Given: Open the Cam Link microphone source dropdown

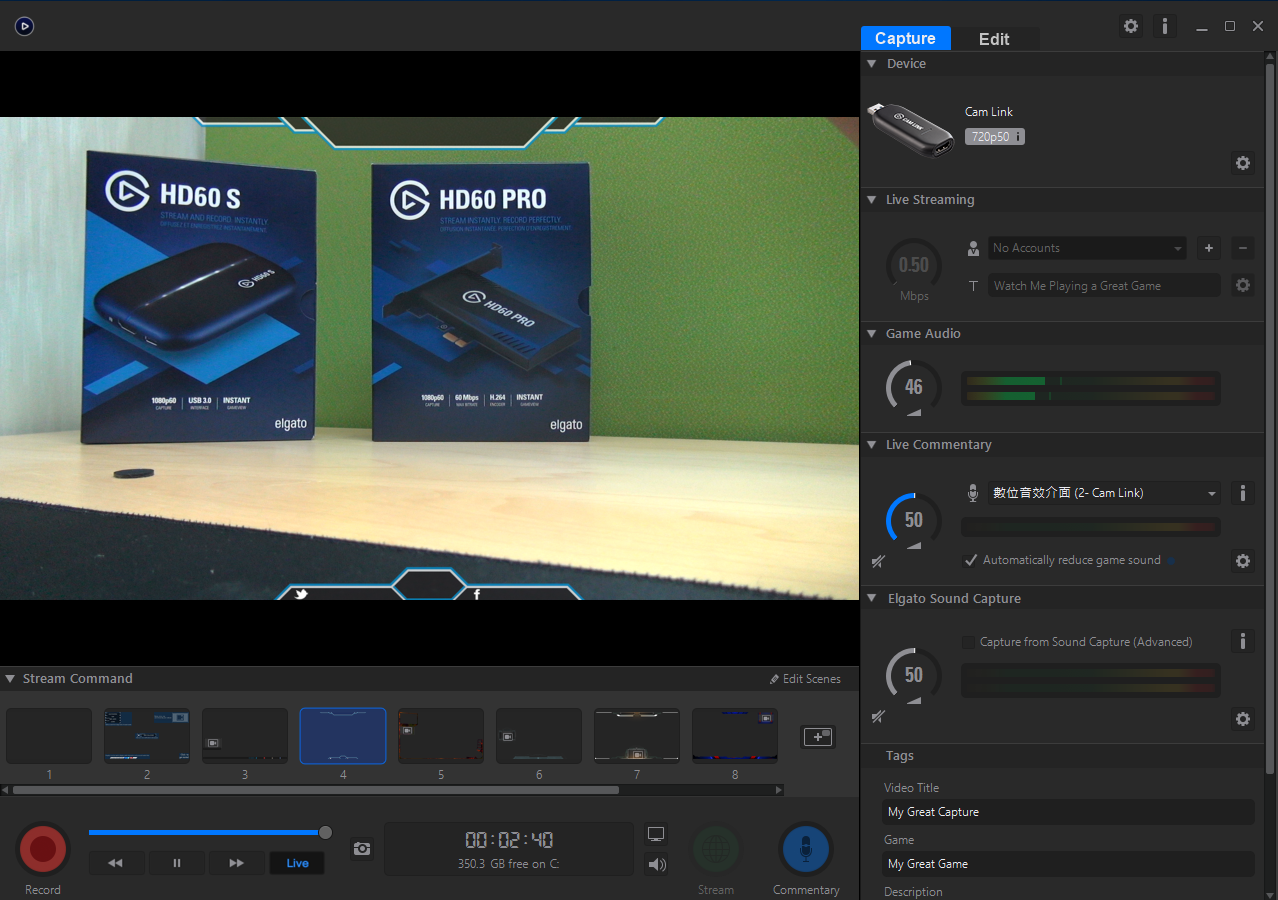Looking at the screenshot, I should (x=1104, y=493).
